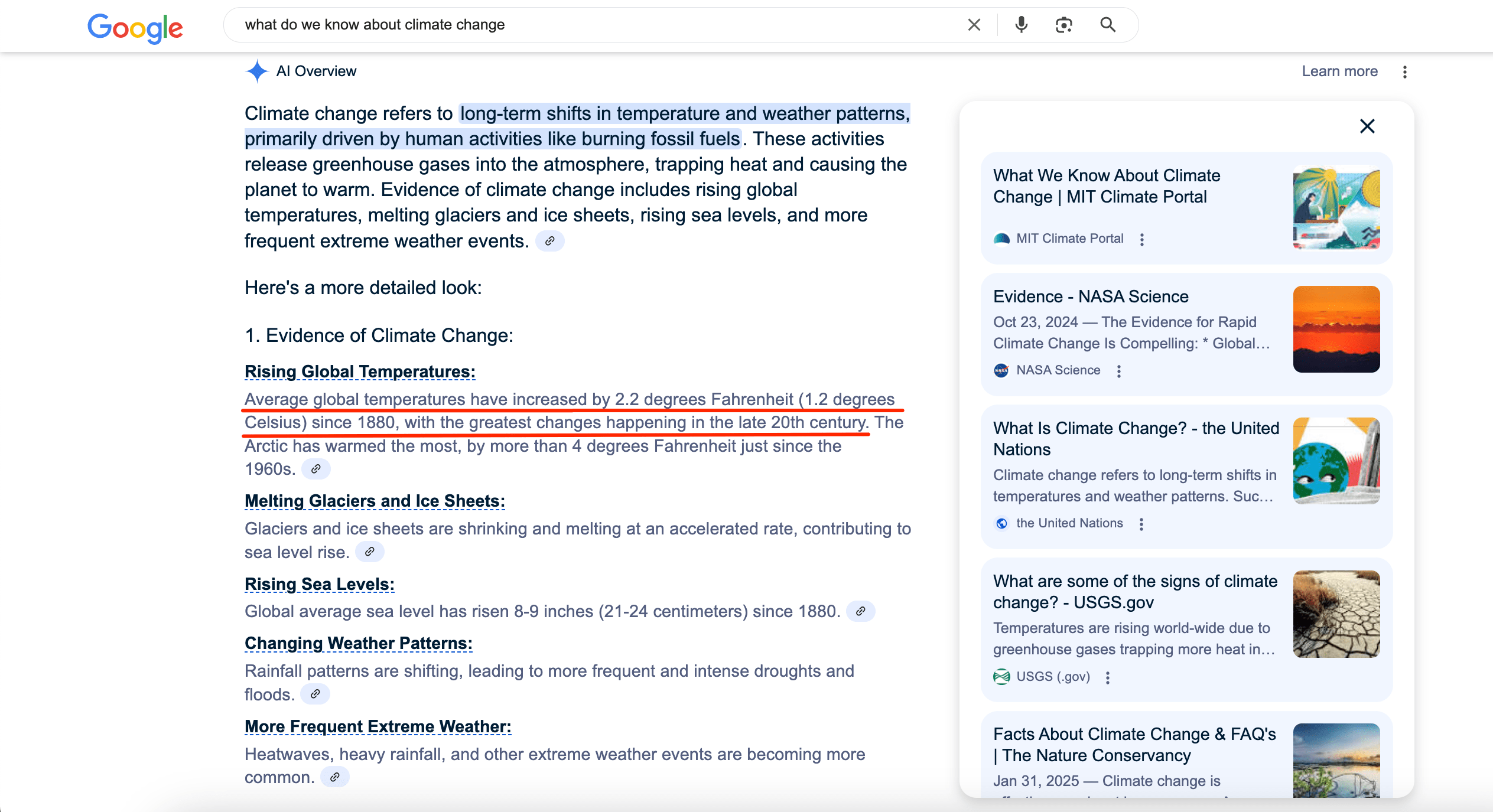
Task: Click the MIT Climate Portal favicon
Action: coord(1001,239)
